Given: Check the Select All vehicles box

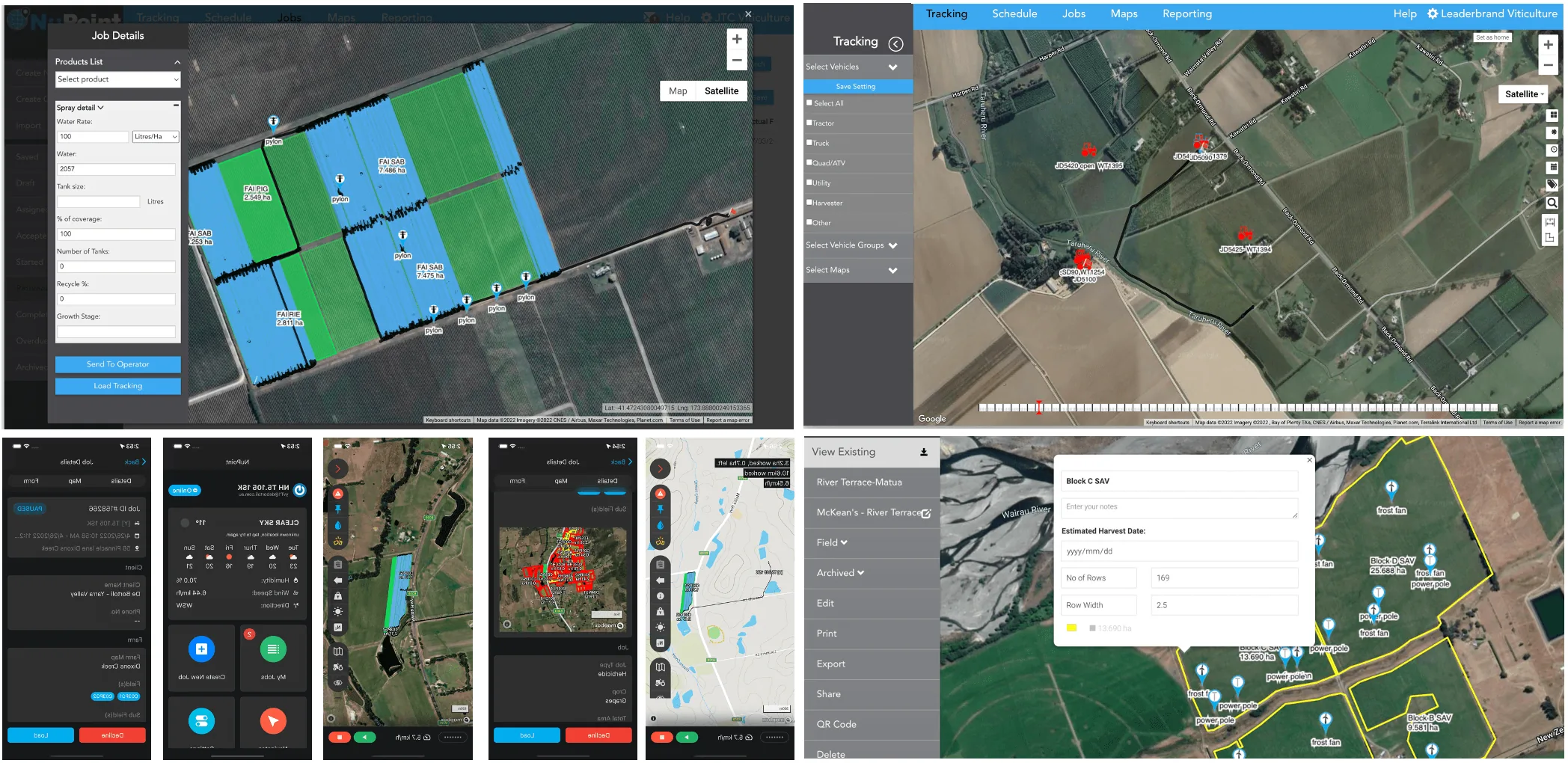Looking at the screenshot, I should (x=809, y=102).
